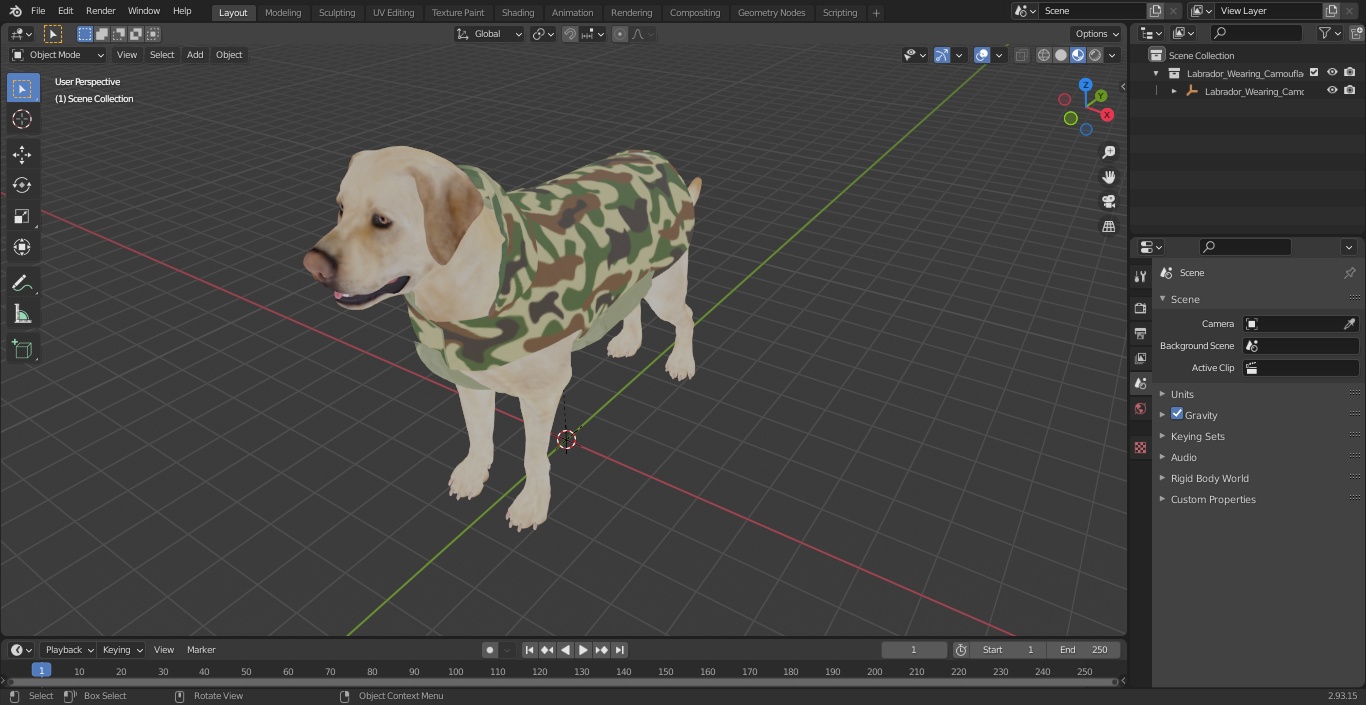Viewport: 1366px width, 705px height.
Task: Open the viewport Select menu
Action: [x=162, y=55]
